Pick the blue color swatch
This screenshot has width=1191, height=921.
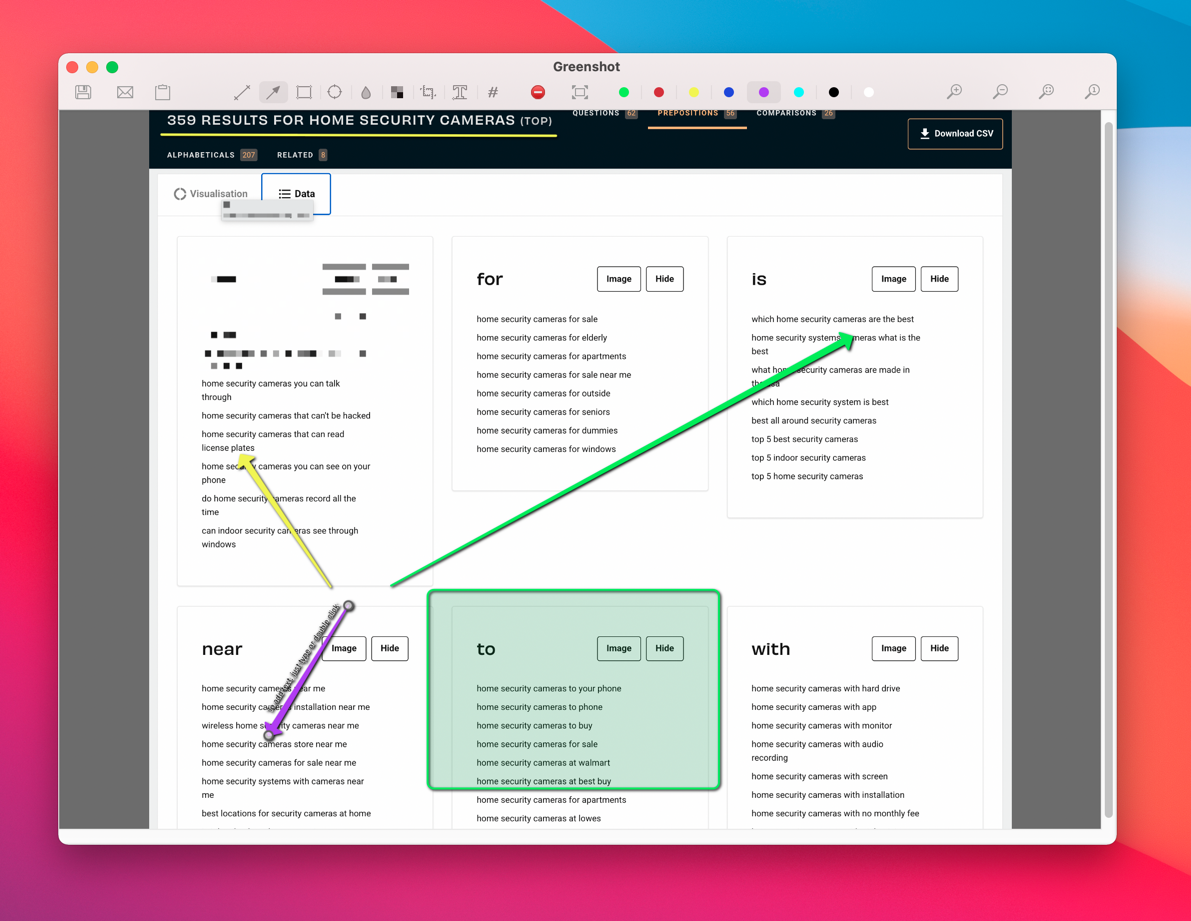tap(728, 93)
